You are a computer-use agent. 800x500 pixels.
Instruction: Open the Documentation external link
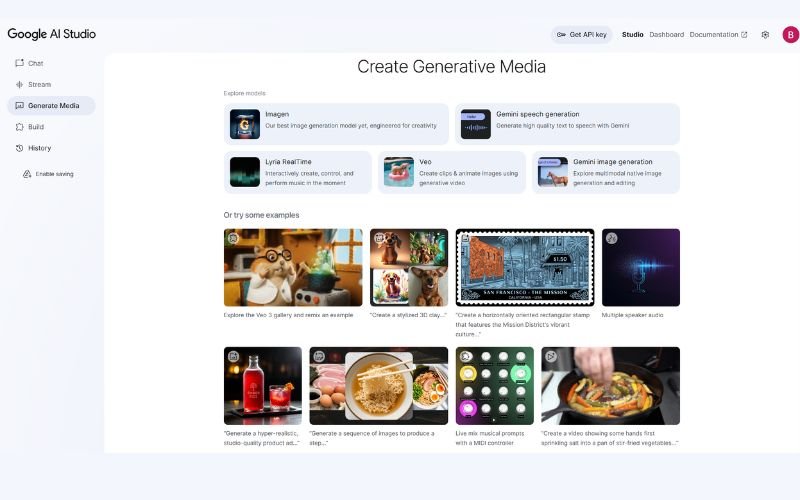click(x=717, y=34)
